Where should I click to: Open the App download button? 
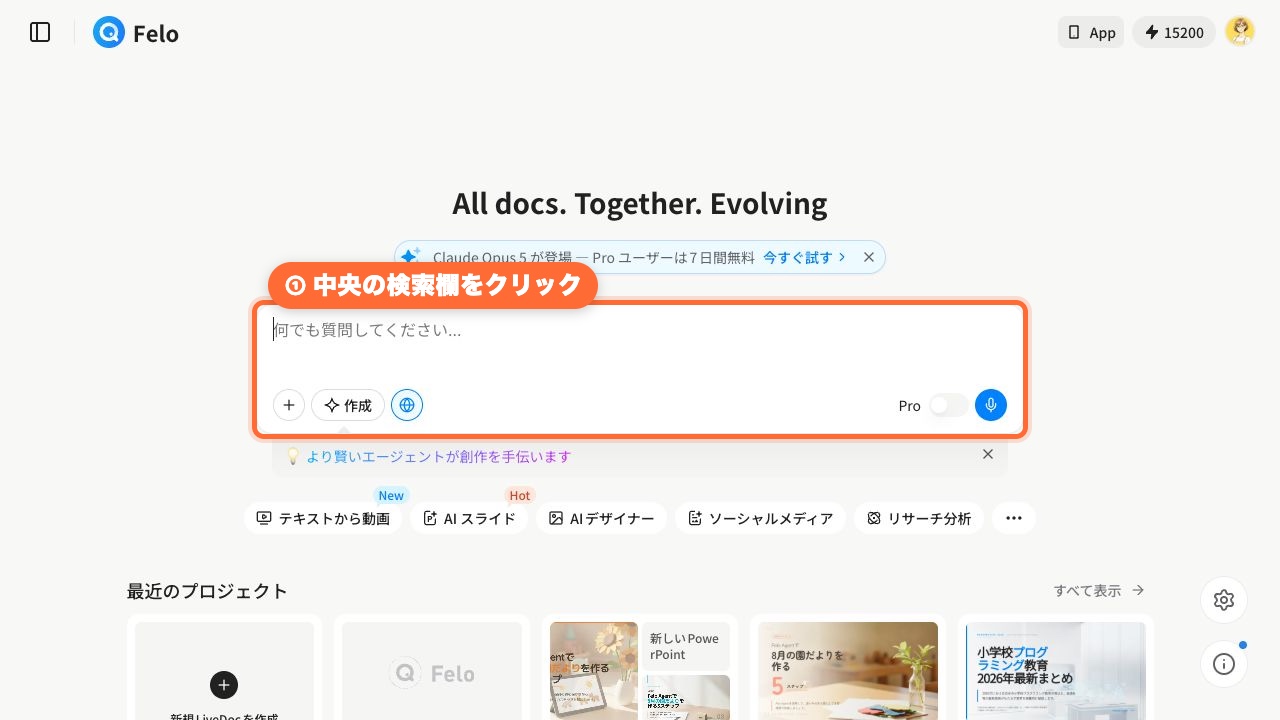click(x=1091, y=32)
